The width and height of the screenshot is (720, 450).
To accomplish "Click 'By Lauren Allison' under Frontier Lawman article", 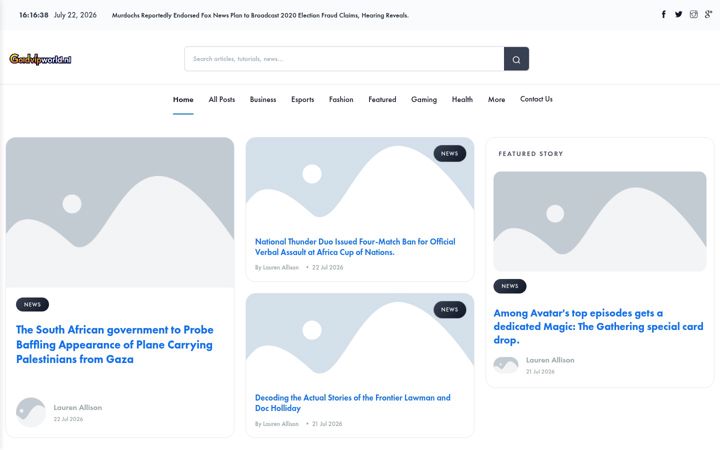I will (277, 423).
